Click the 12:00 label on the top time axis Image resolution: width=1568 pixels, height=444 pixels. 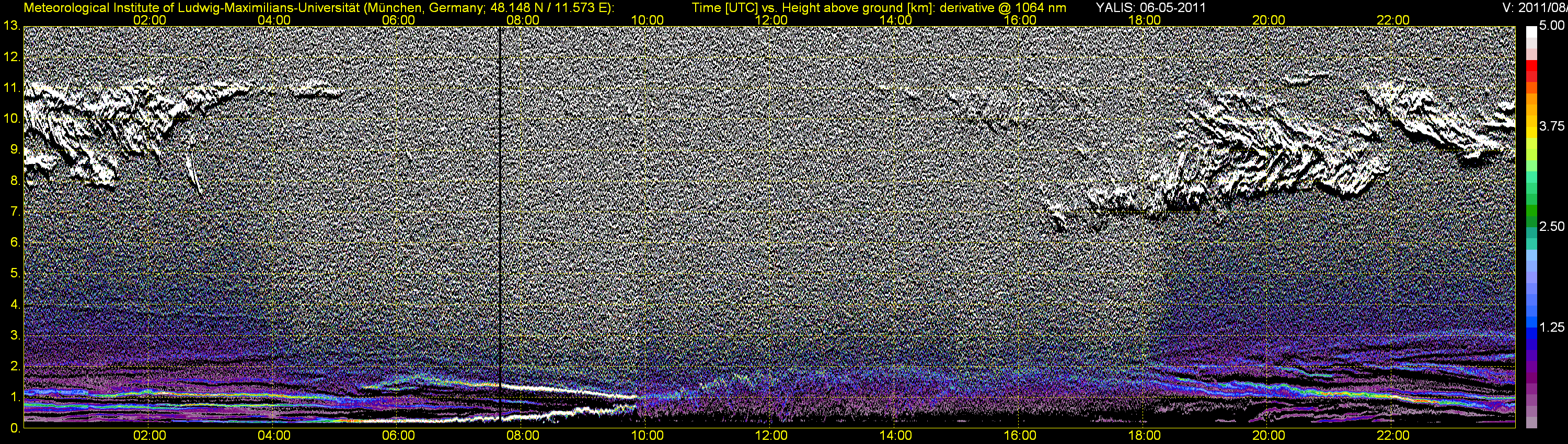pyautogui.click(x=771, y=20)
